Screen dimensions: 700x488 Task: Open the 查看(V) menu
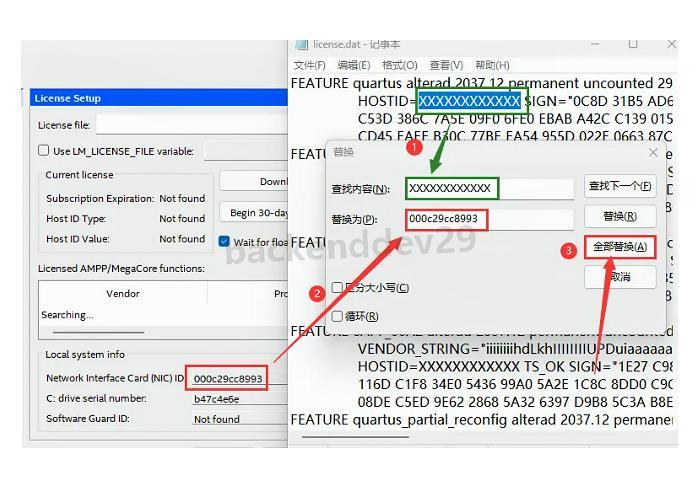[446, 65]
